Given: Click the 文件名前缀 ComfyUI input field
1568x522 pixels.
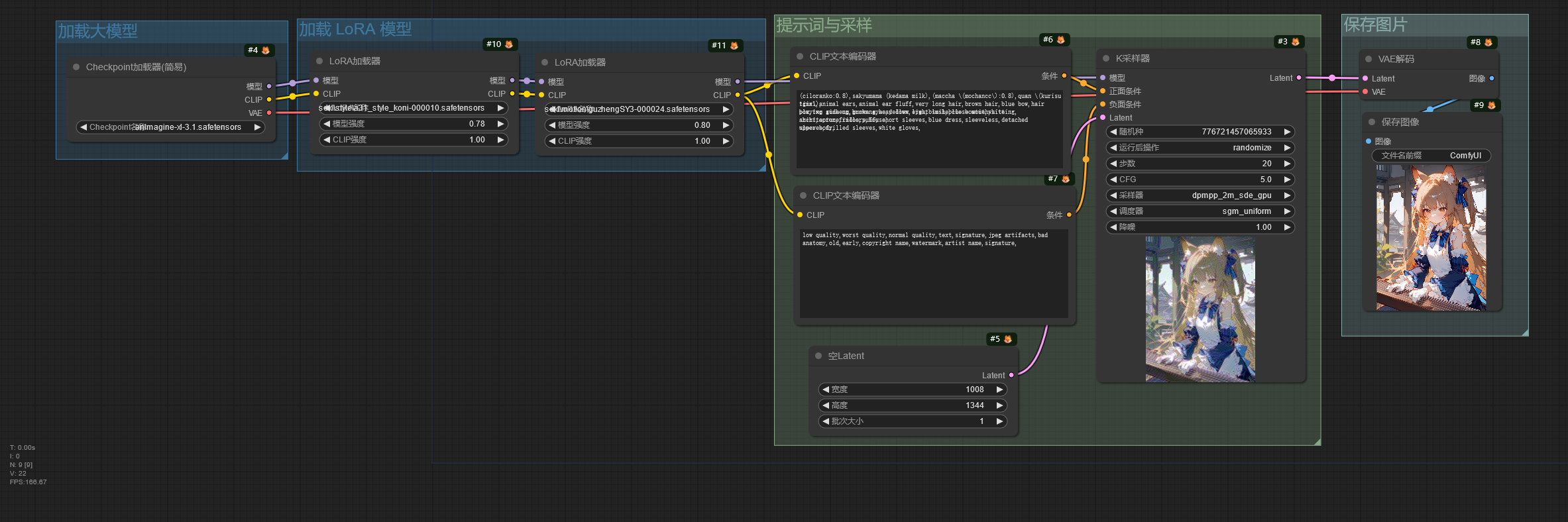Looking at the screenshot, I should pyautogui.click(x=1431, y=156).
